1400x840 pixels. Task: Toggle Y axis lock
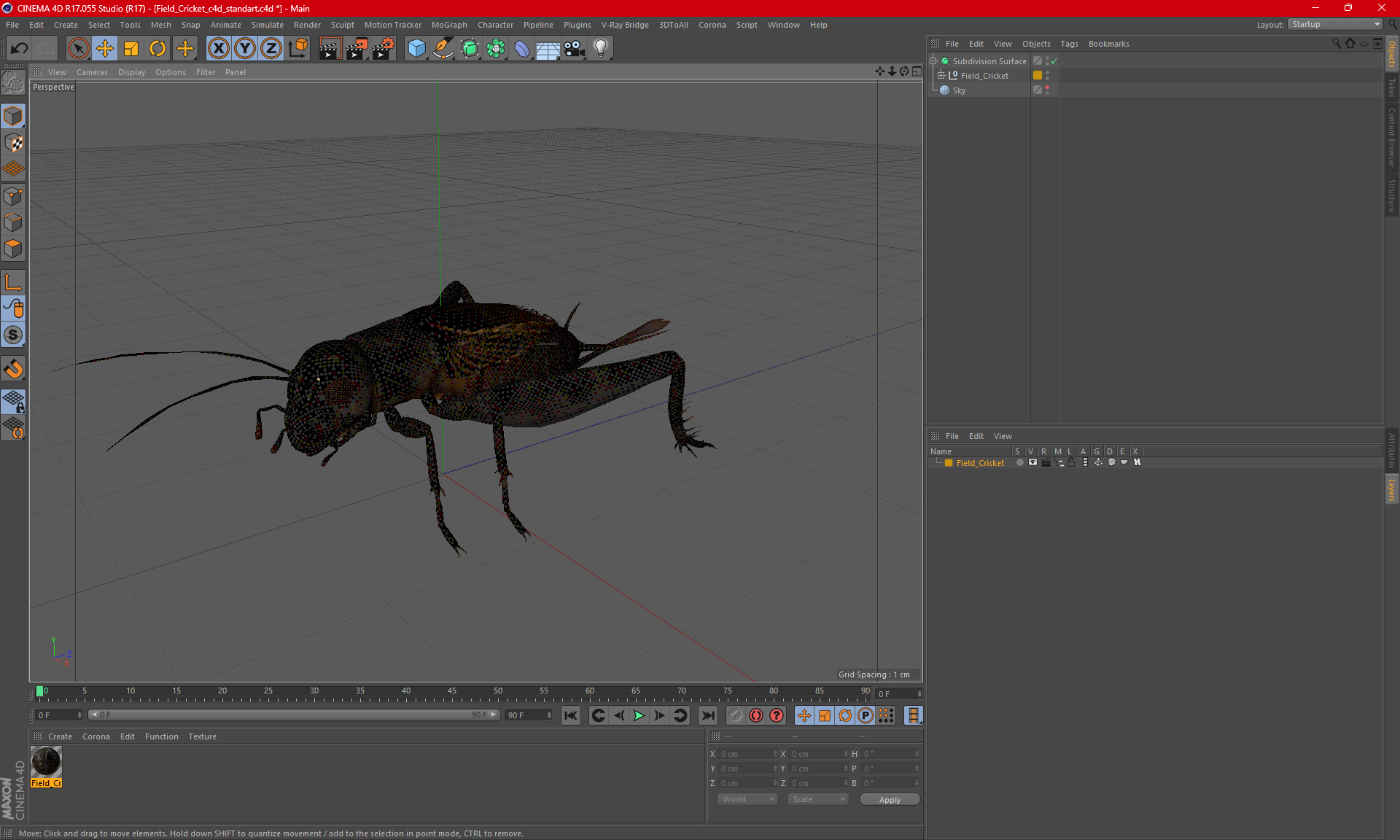click(245, 48)
